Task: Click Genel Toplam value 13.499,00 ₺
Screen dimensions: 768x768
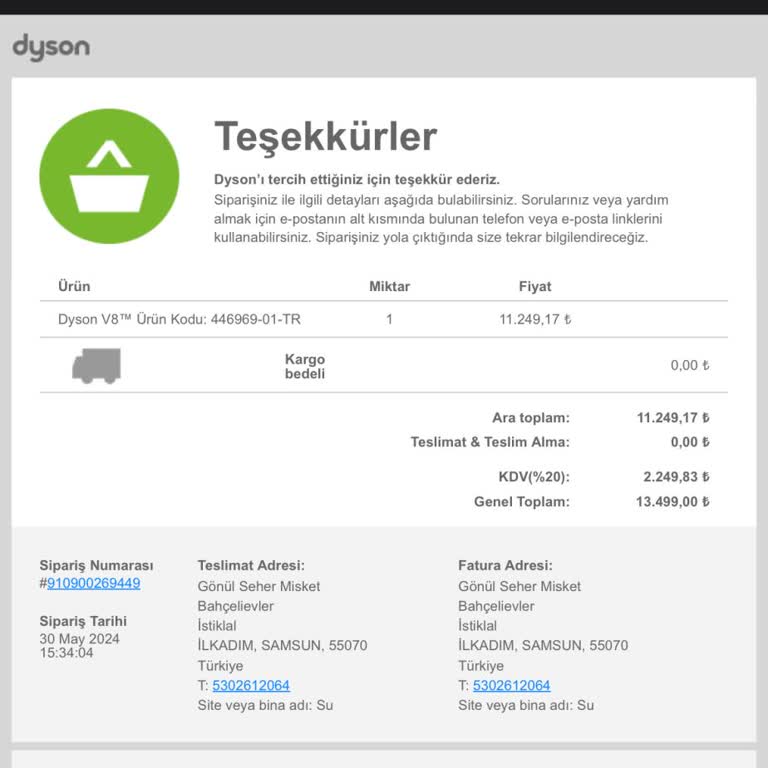Action: 672,502
